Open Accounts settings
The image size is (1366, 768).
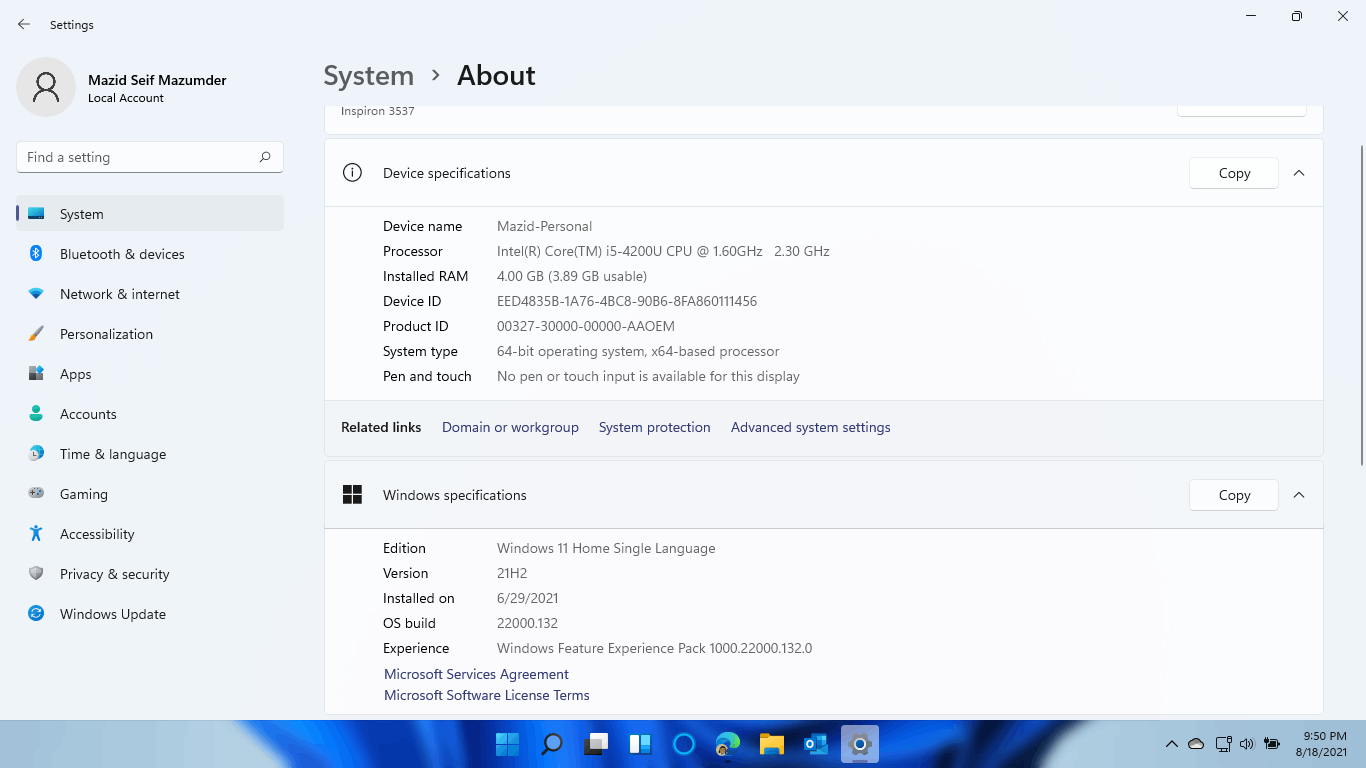[x=150, y=414]
